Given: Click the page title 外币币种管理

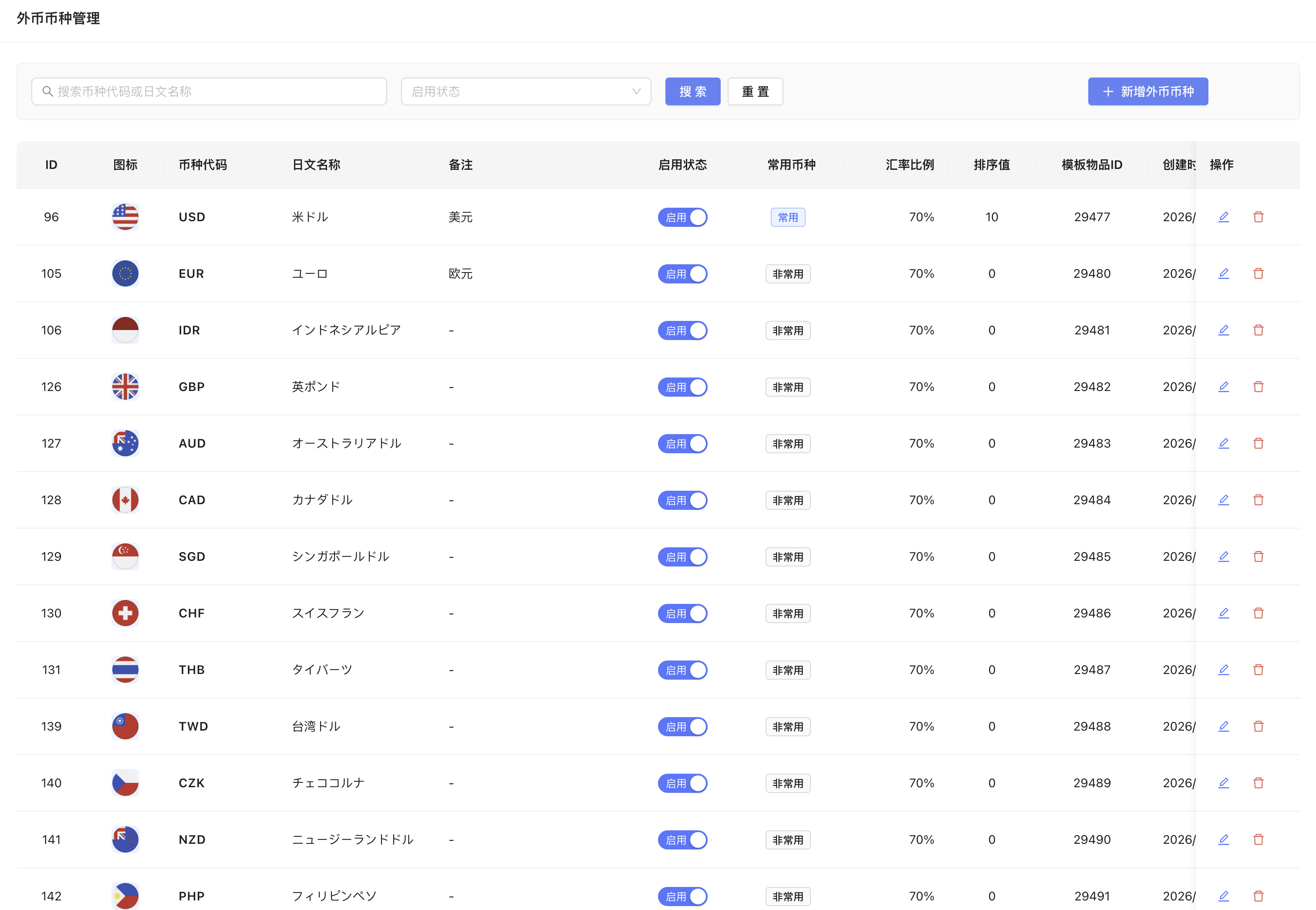Looking at the screenshot, I should click(58, 18).
